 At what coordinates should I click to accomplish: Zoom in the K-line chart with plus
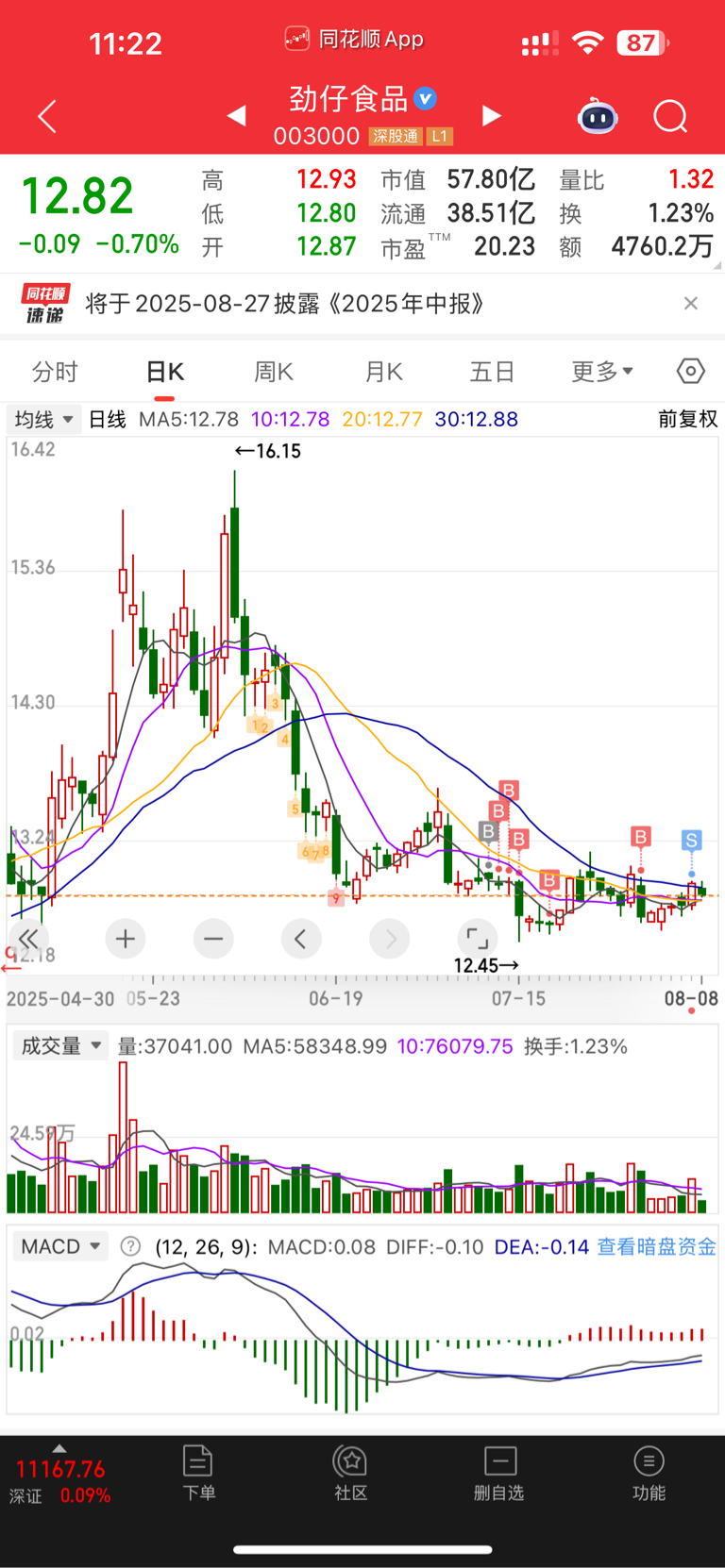pos(126,939)
